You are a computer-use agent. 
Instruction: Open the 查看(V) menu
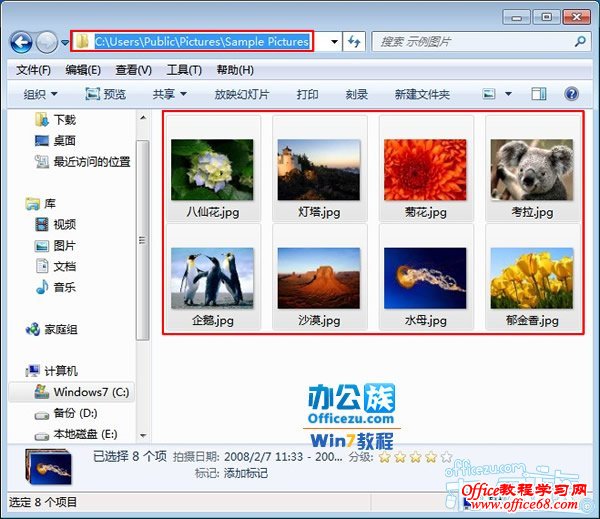(134, 70)
